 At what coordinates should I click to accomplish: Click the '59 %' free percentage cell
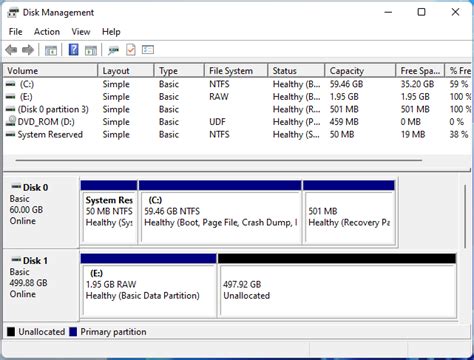[x=459, y=84]
